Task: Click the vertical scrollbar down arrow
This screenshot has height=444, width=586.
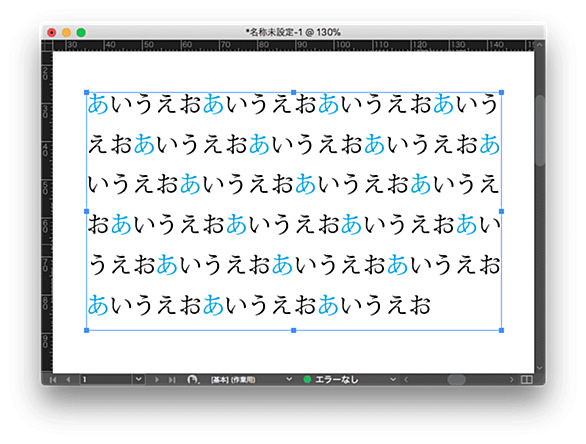Action: 539,368
